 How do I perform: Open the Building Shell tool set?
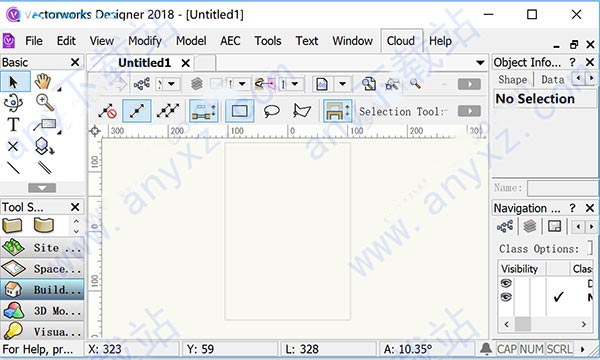pyautogui.click(x=42, y=290)
